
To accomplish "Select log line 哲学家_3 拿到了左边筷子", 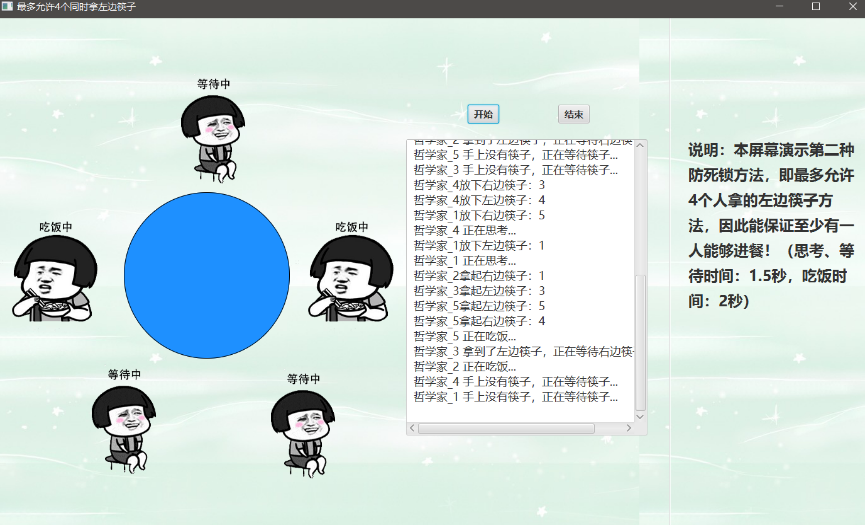I will [x=524, y=351].
